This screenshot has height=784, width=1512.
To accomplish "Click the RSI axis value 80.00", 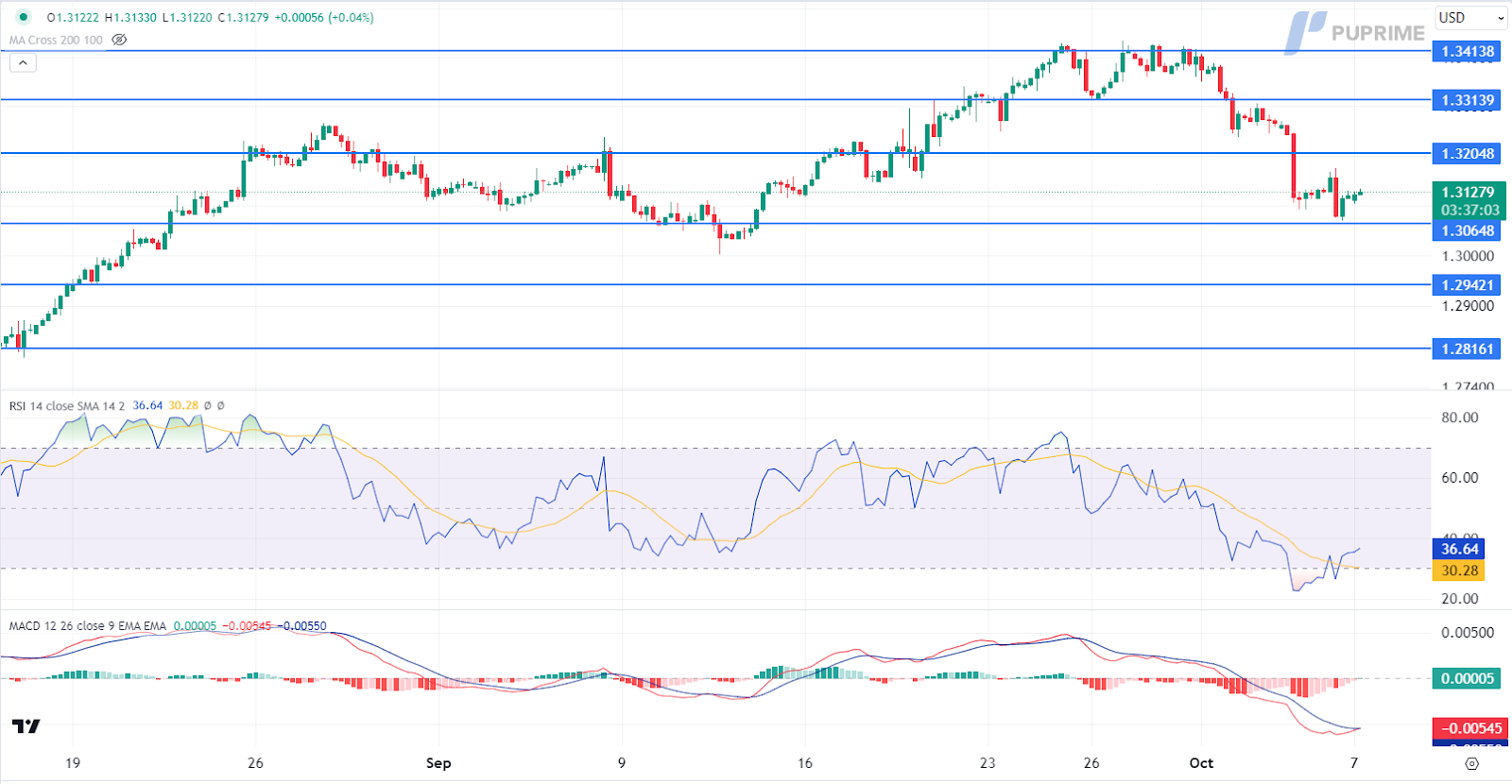I will (x=1459, y=418).
